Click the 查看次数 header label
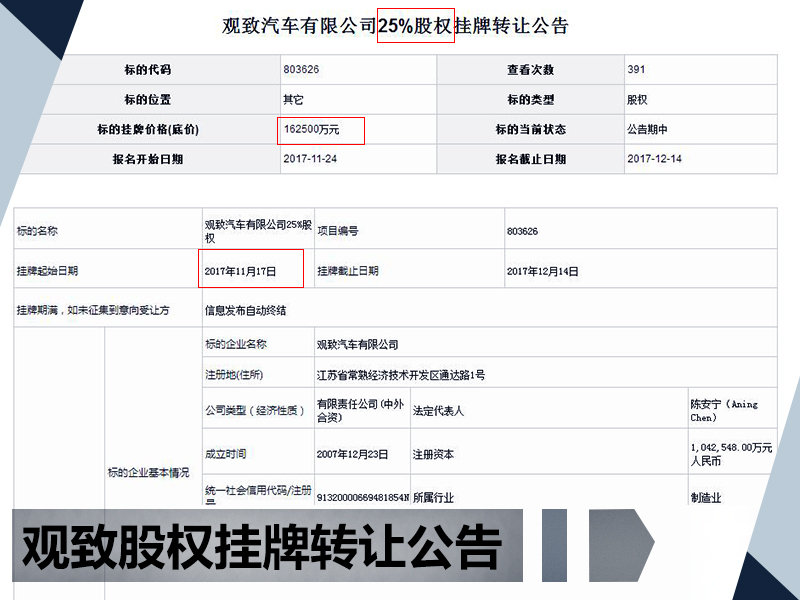 coord(531,69)
